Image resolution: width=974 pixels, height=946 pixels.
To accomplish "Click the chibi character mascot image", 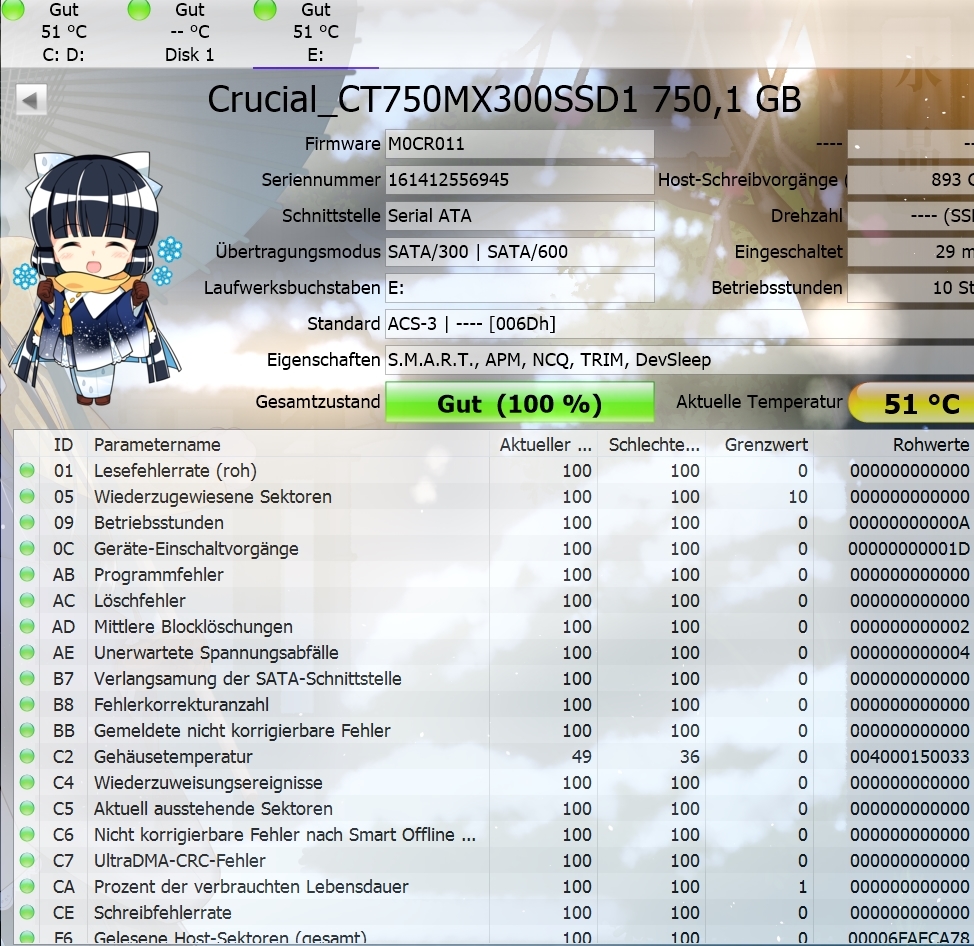I will tap(96, 276).
